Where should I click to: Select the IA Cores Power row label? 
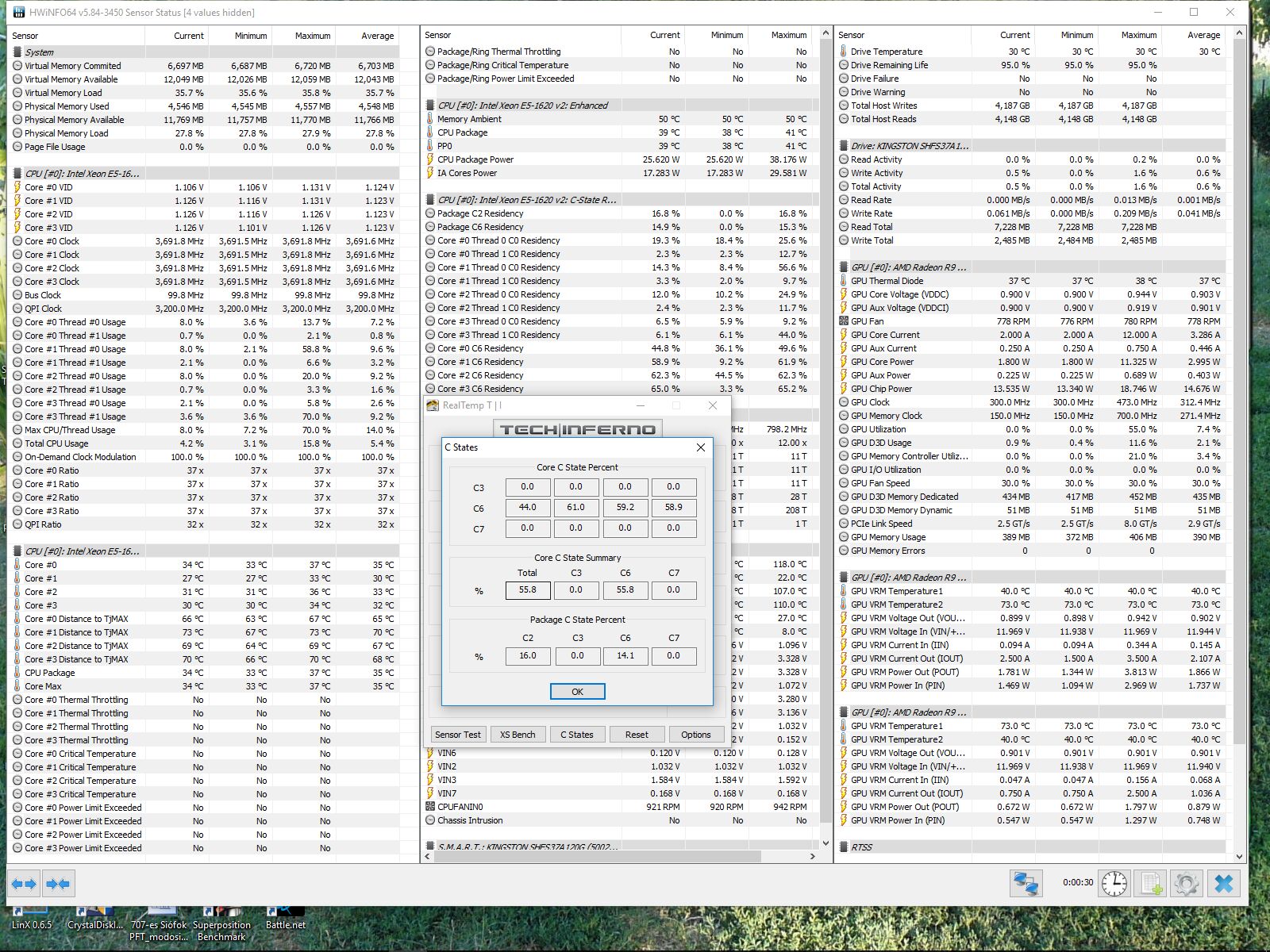[467, 173]
